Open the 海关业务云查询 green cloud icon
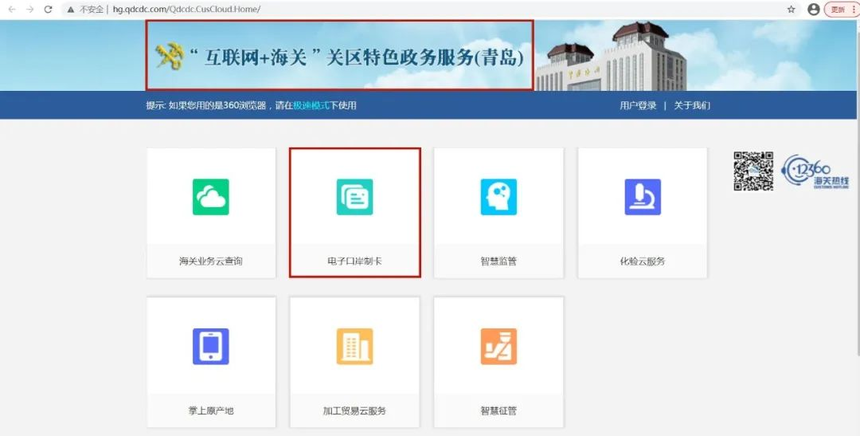 coord(211,197)
